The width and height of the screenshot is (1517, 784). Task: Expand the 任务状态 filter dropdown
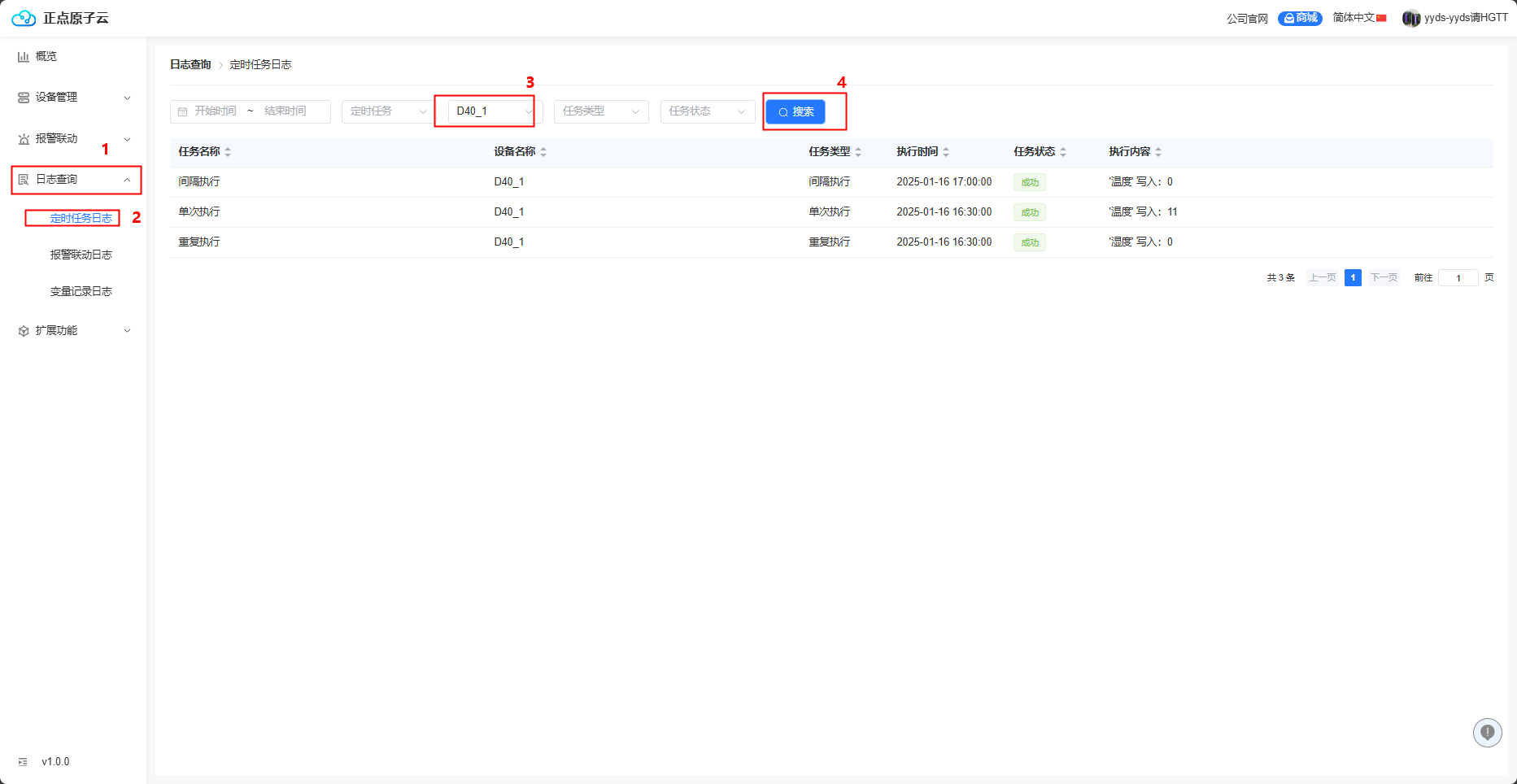(x=706, y=111)
